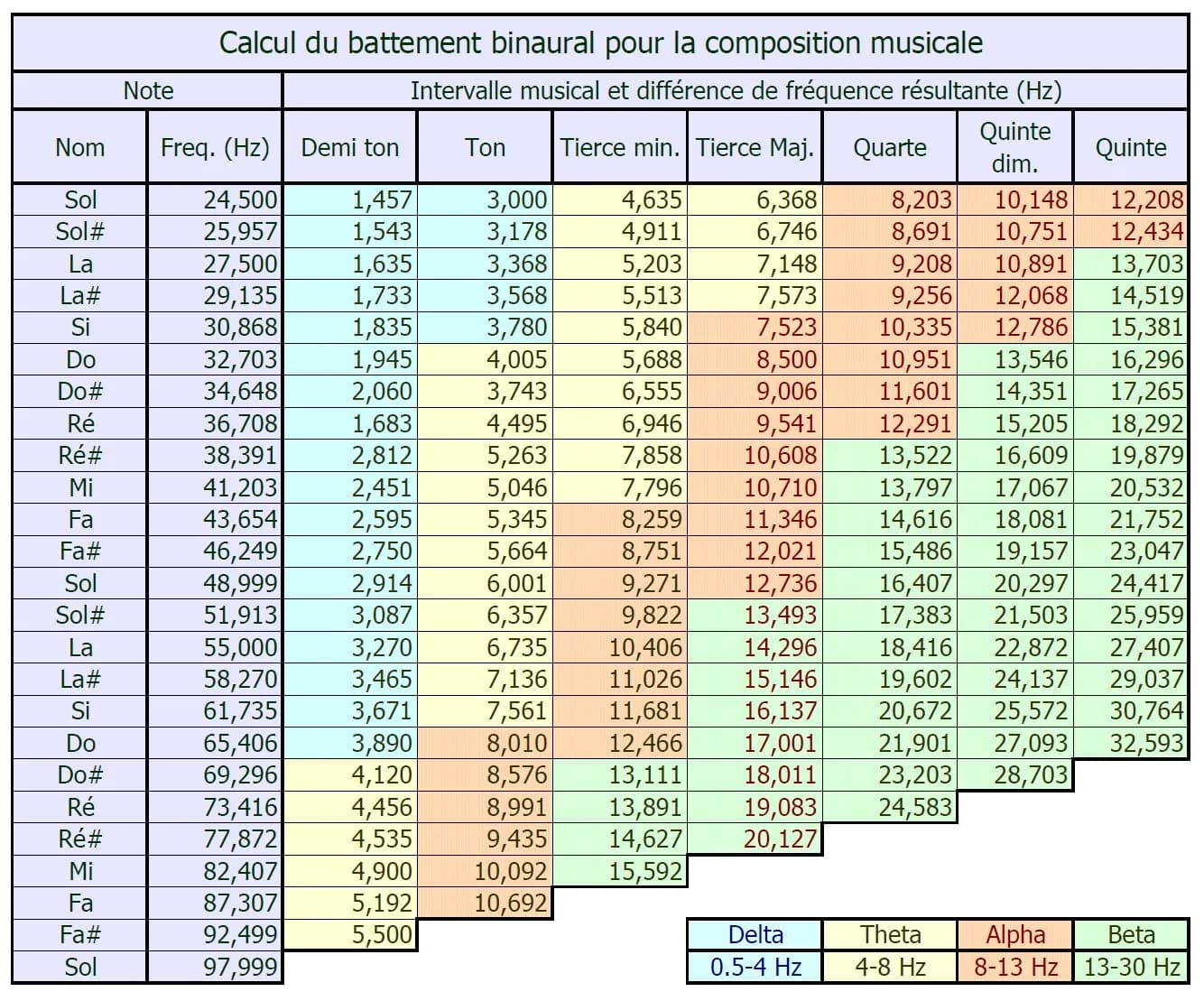
Task: Click the green Beta legend cell
Action: click(1131, 935)
